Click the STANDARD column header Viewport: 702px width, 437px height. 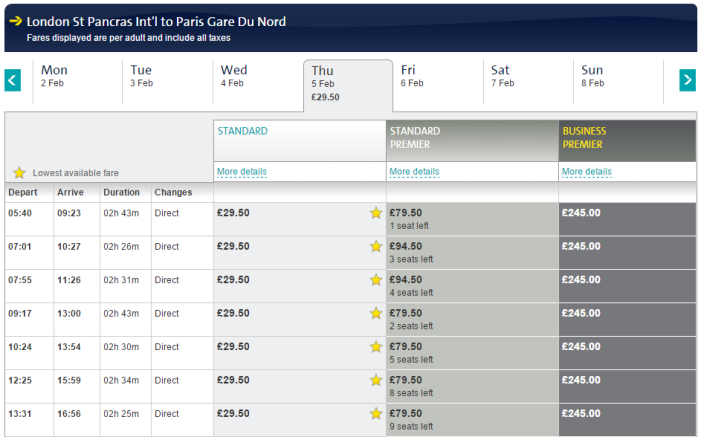(300, 141)
